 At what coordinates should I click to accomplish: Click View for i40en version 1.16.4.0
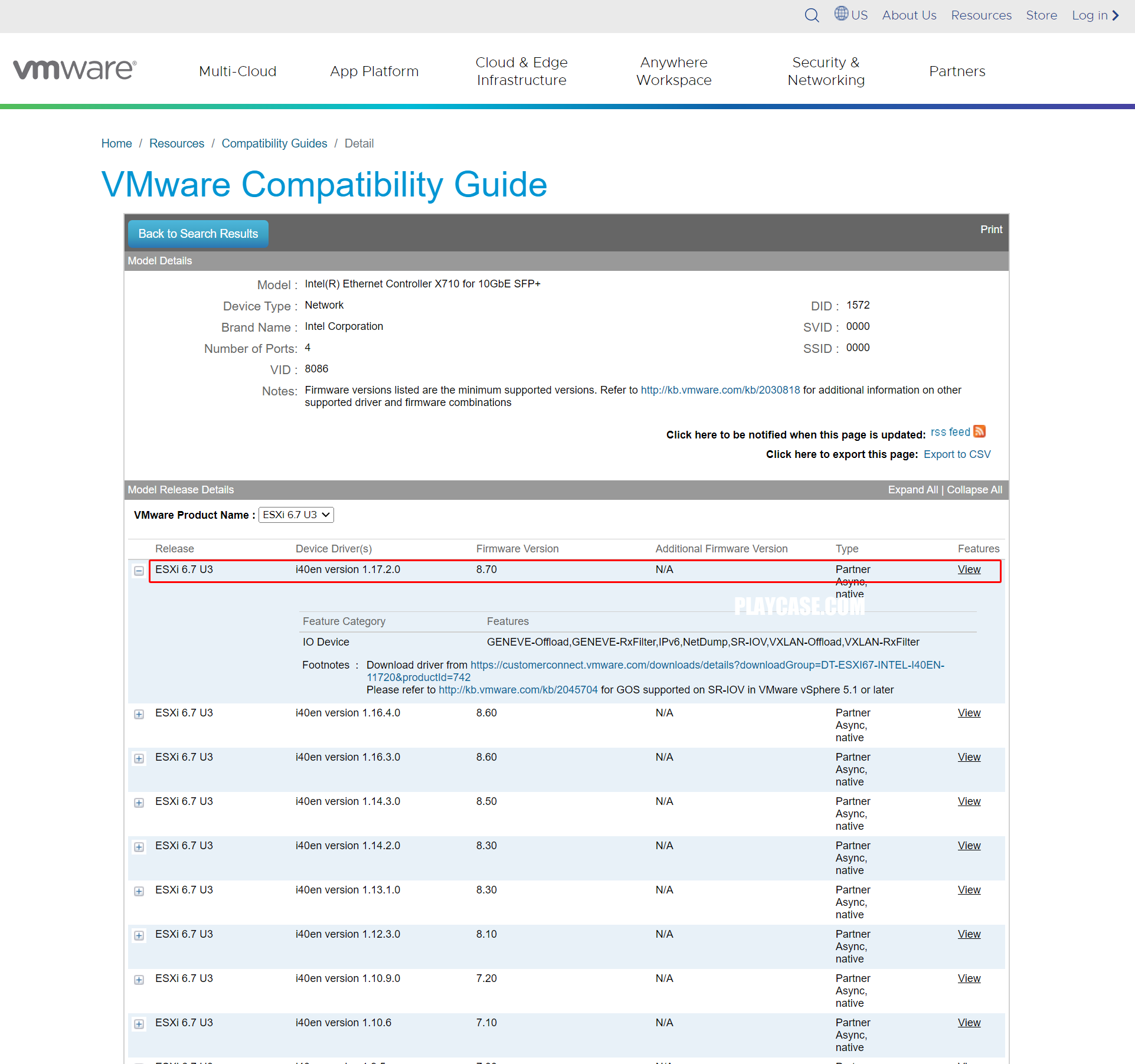[969, 713]
